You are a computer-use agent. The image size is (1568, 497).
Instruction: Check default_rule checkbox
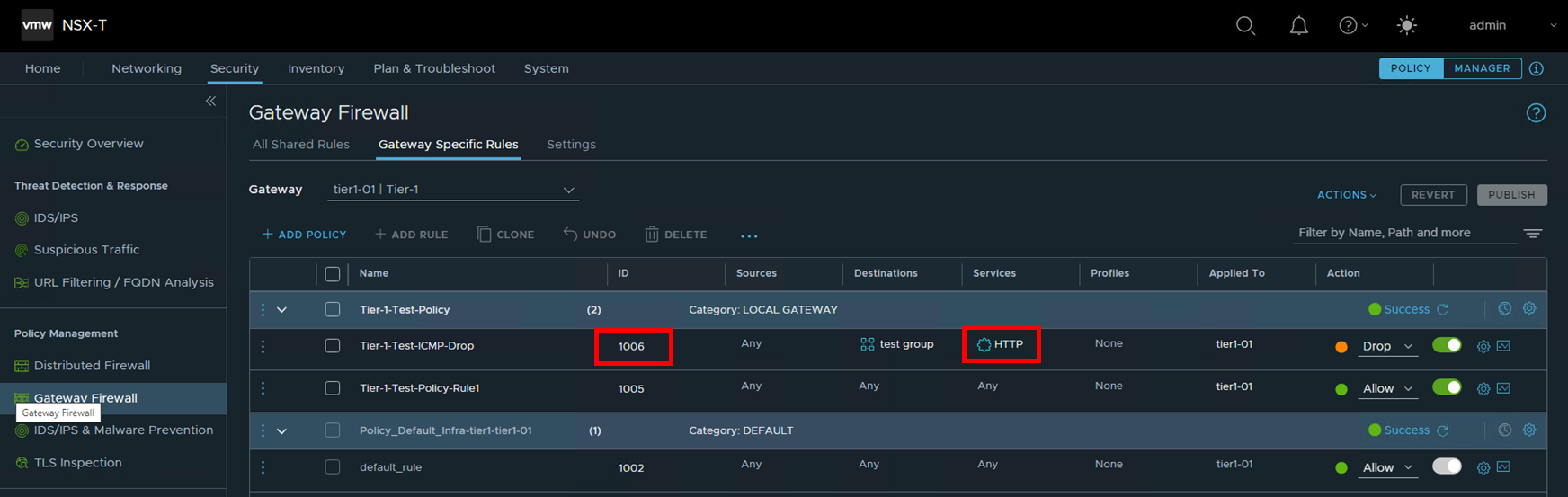click(x=333, y=467)
